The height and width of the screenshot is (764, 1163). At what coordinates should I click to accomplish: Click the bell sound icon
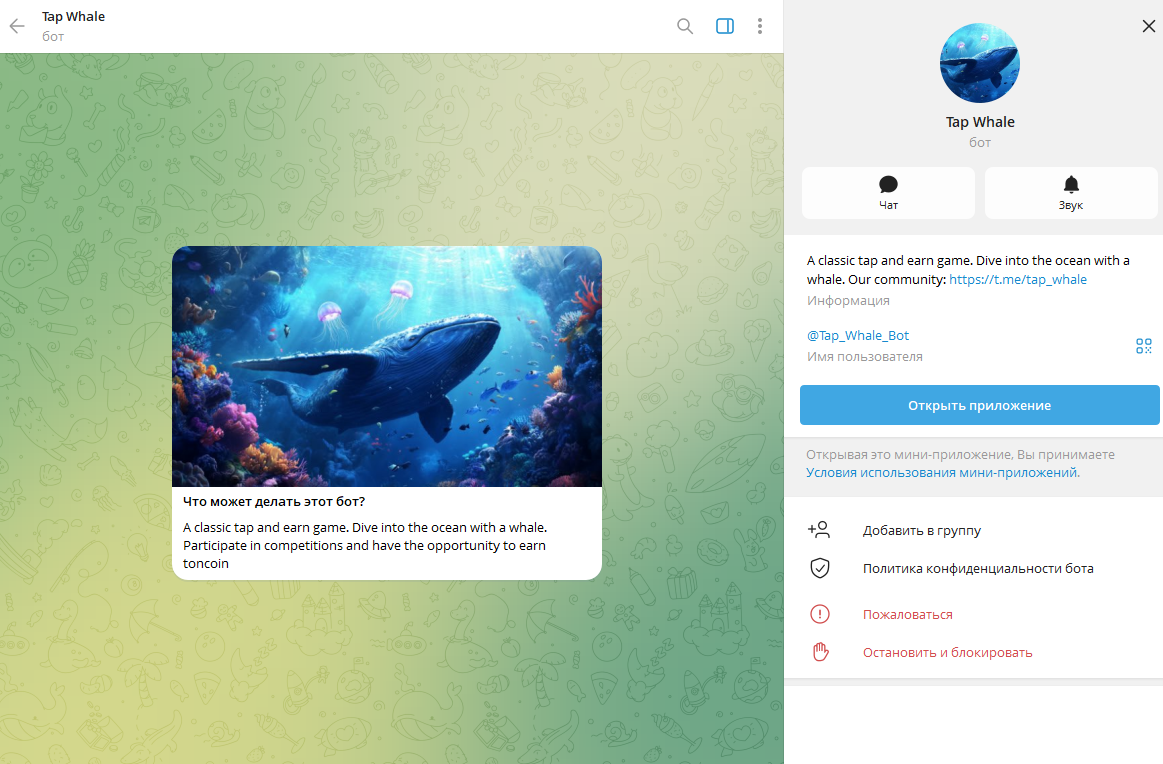tap(1071, 184)
